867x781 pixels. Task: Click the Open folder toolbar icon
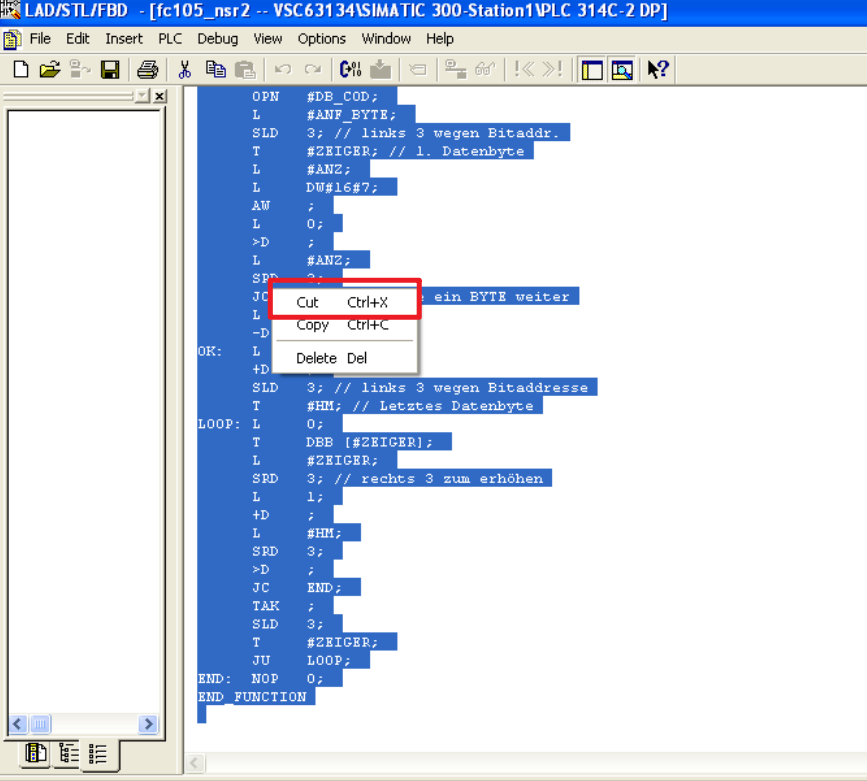coord(50,69)
